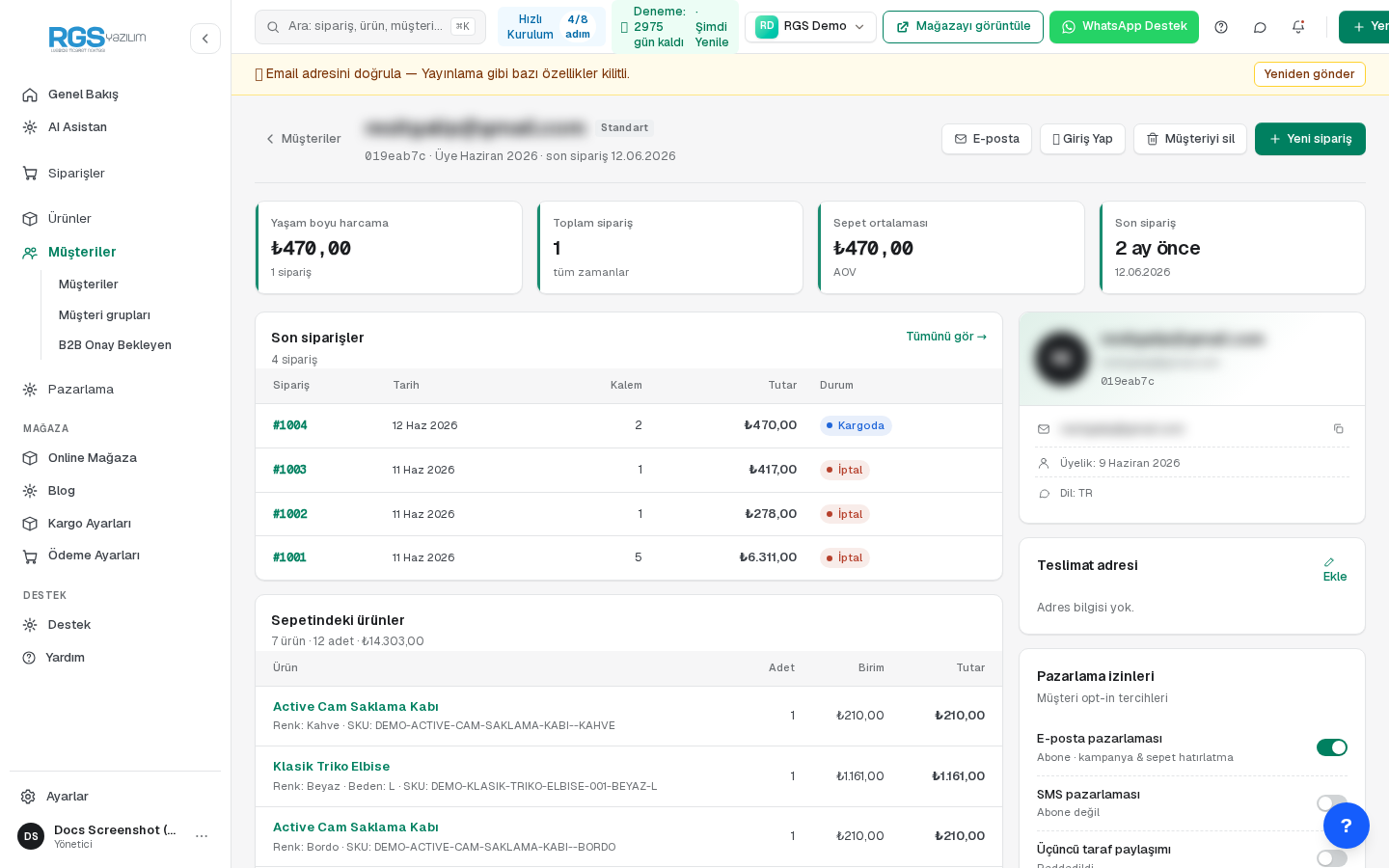
Task: Click the blue question mark help bubble
Action: point(1347,826)
